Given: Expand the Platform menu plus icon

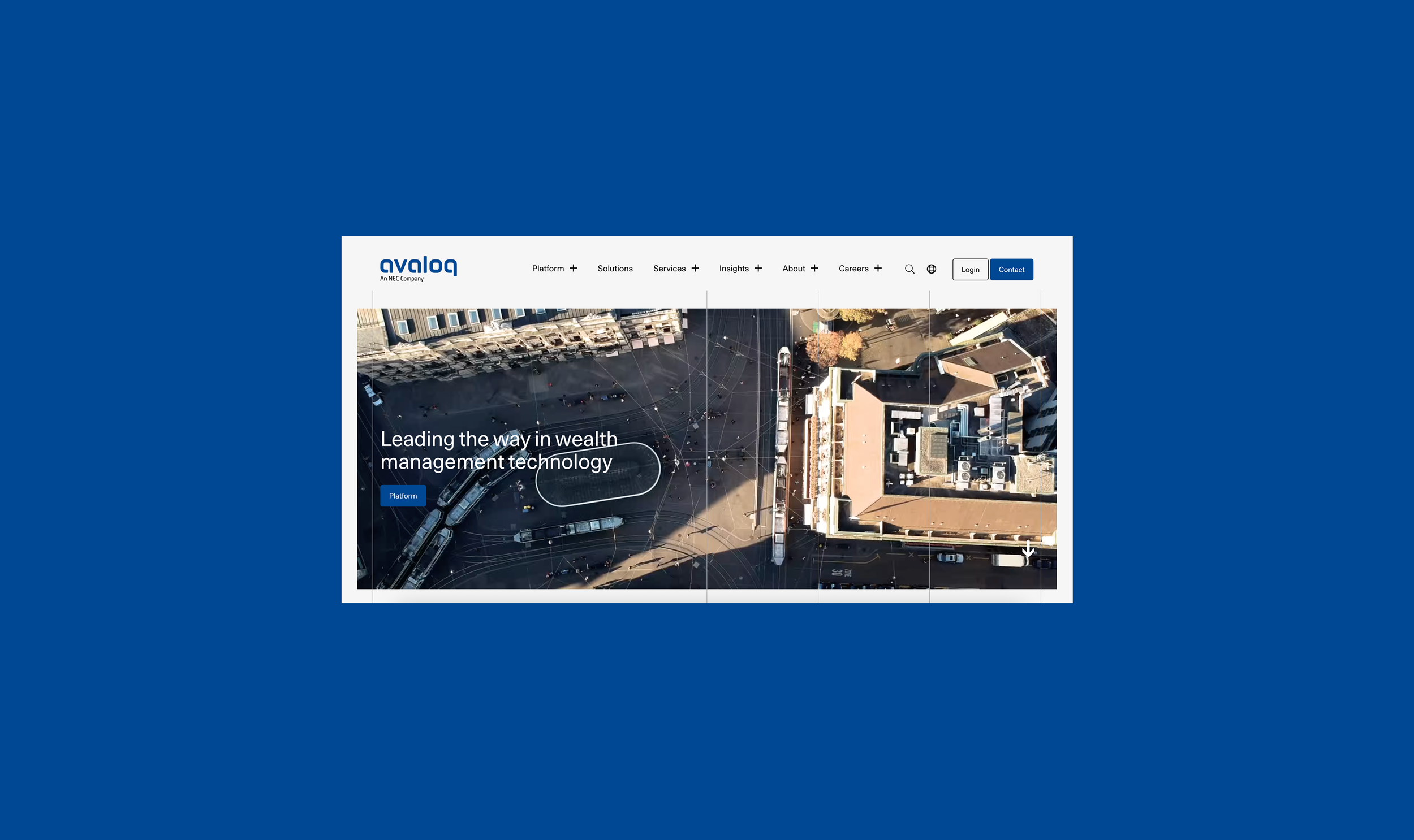Looking at the screenshot, I should (573, 269).
